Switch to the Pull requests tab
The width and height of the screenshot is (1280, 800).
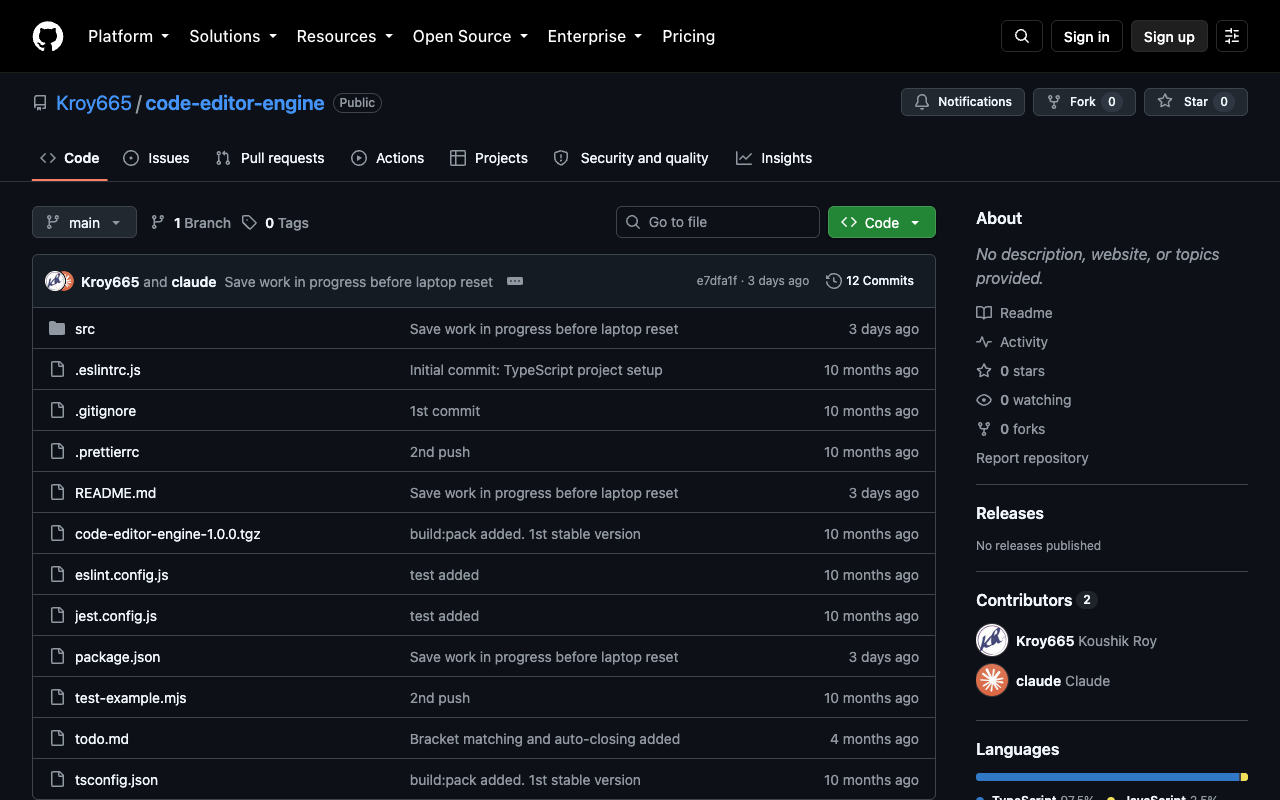tap(270, 158)
